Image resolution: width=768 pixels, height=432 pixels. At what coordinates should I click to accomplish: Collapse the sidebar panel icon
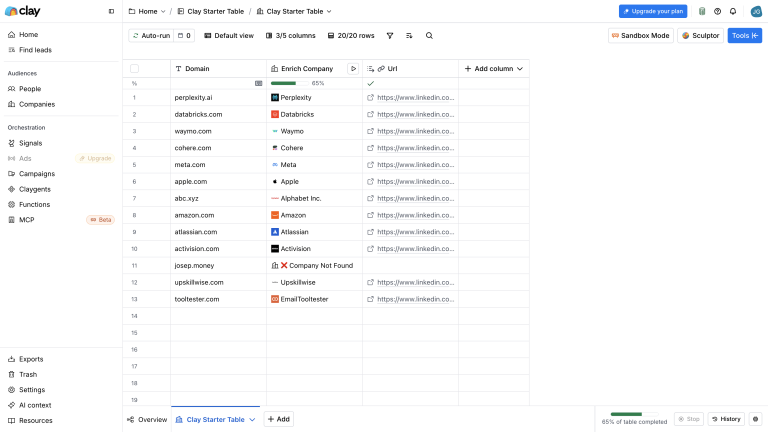coord(111,11)
